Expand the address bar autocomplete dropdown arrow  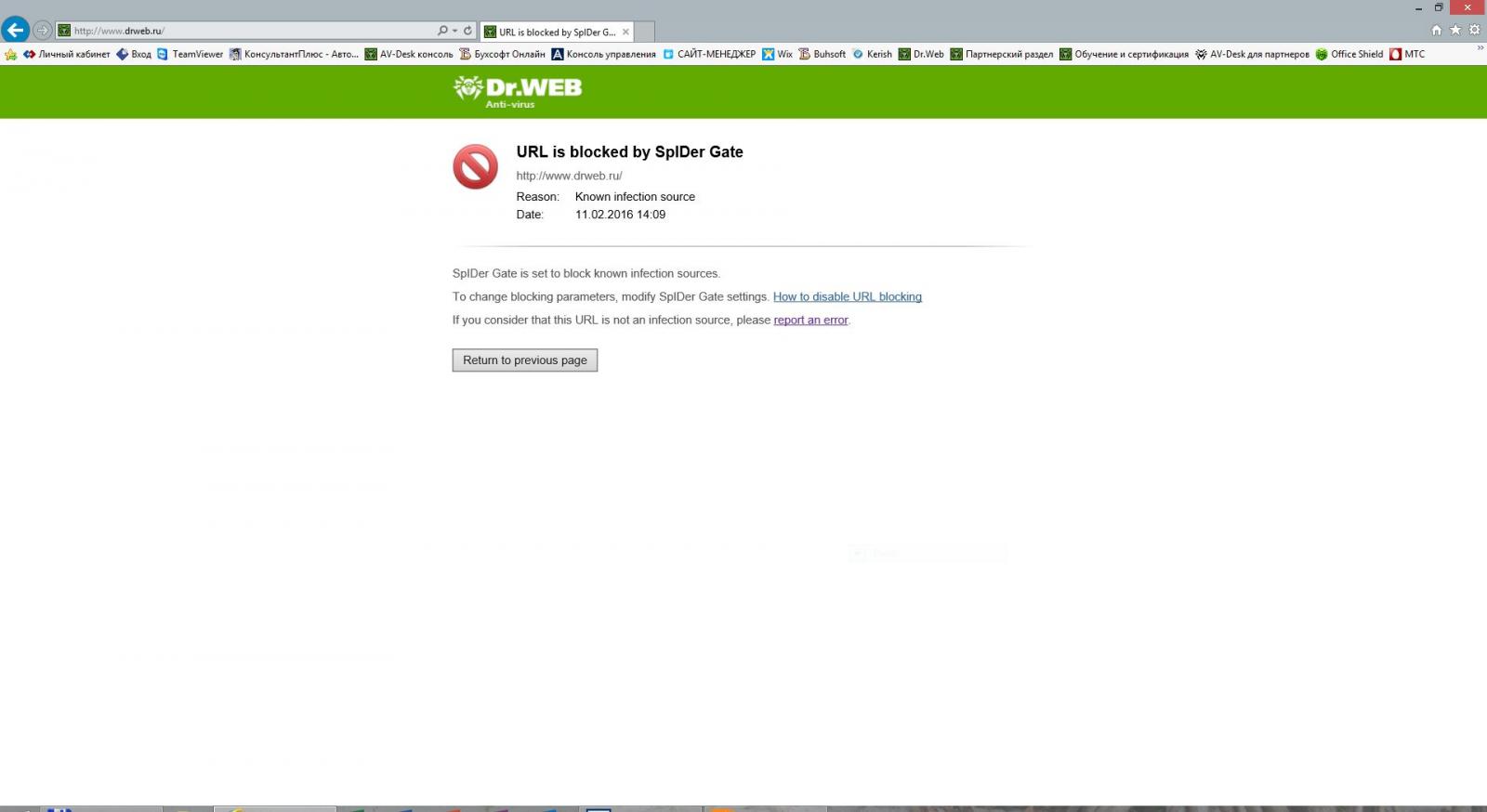[454, 31]
